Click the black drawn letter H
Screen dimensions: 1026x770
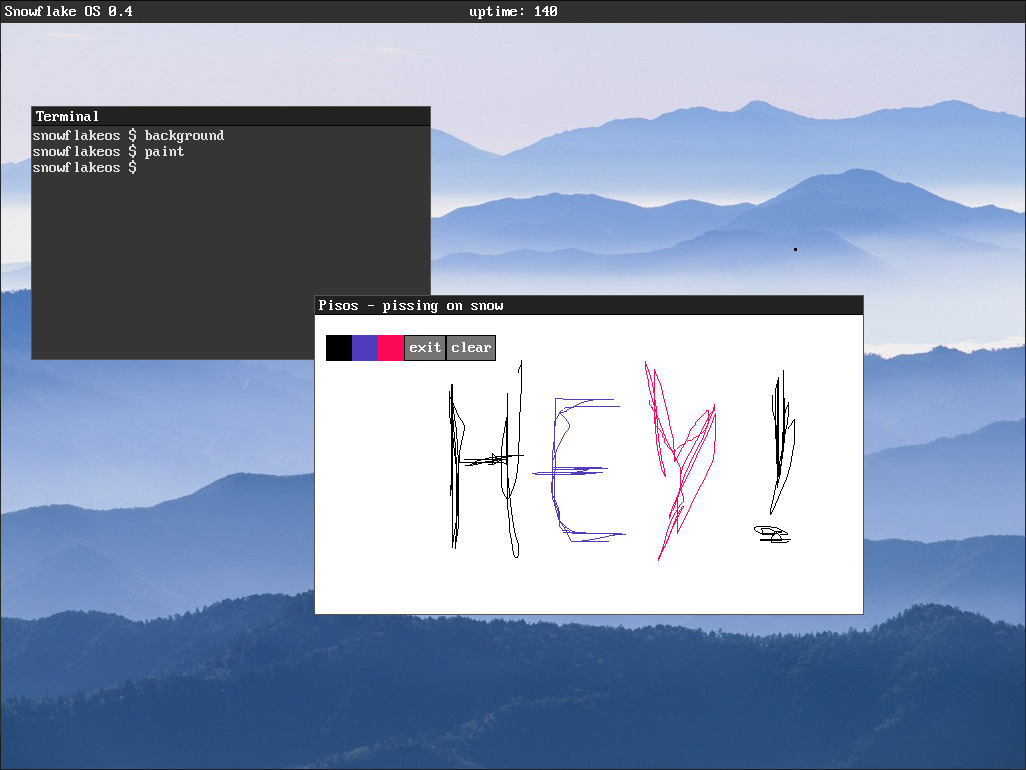pos(486,460)
